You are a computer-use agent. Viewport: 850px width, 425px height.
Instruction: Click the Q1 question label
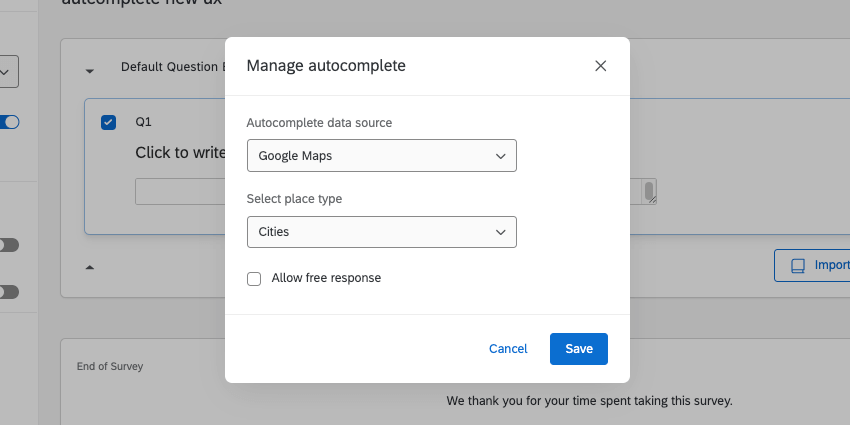click(144, 122)
